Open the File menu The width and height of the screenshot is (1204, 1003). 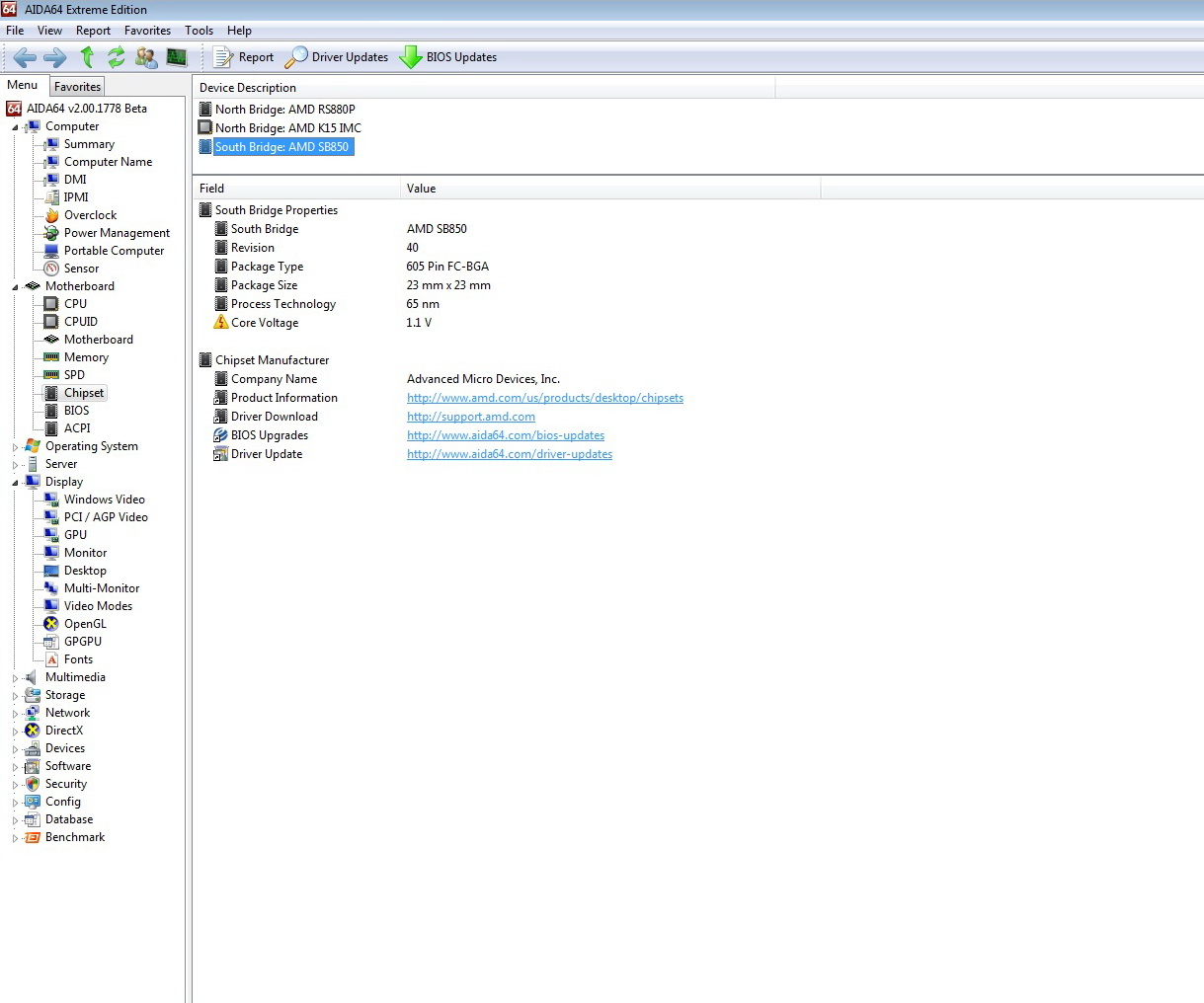coord(15,31)
